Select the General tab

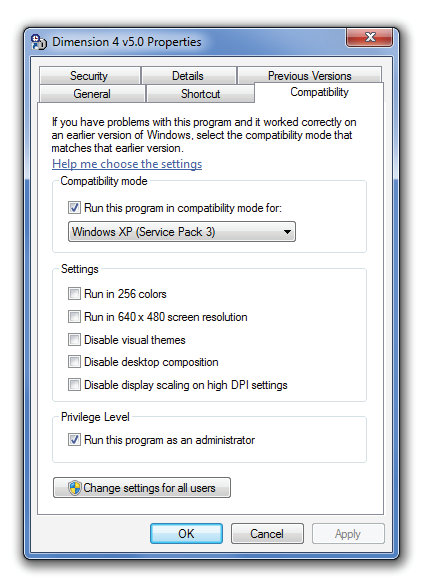[92, 93]
